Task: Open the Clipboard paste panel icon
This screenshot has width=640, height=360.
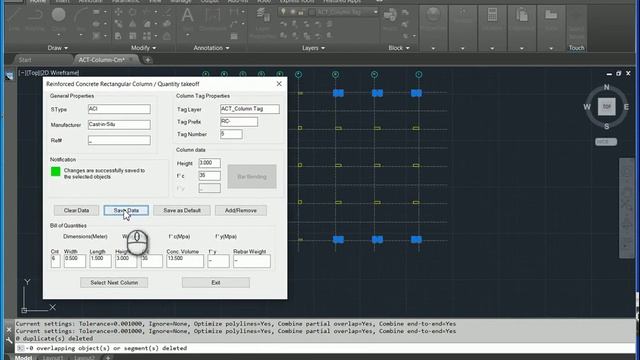Action: pyautogui.click(x=522, y=15)
